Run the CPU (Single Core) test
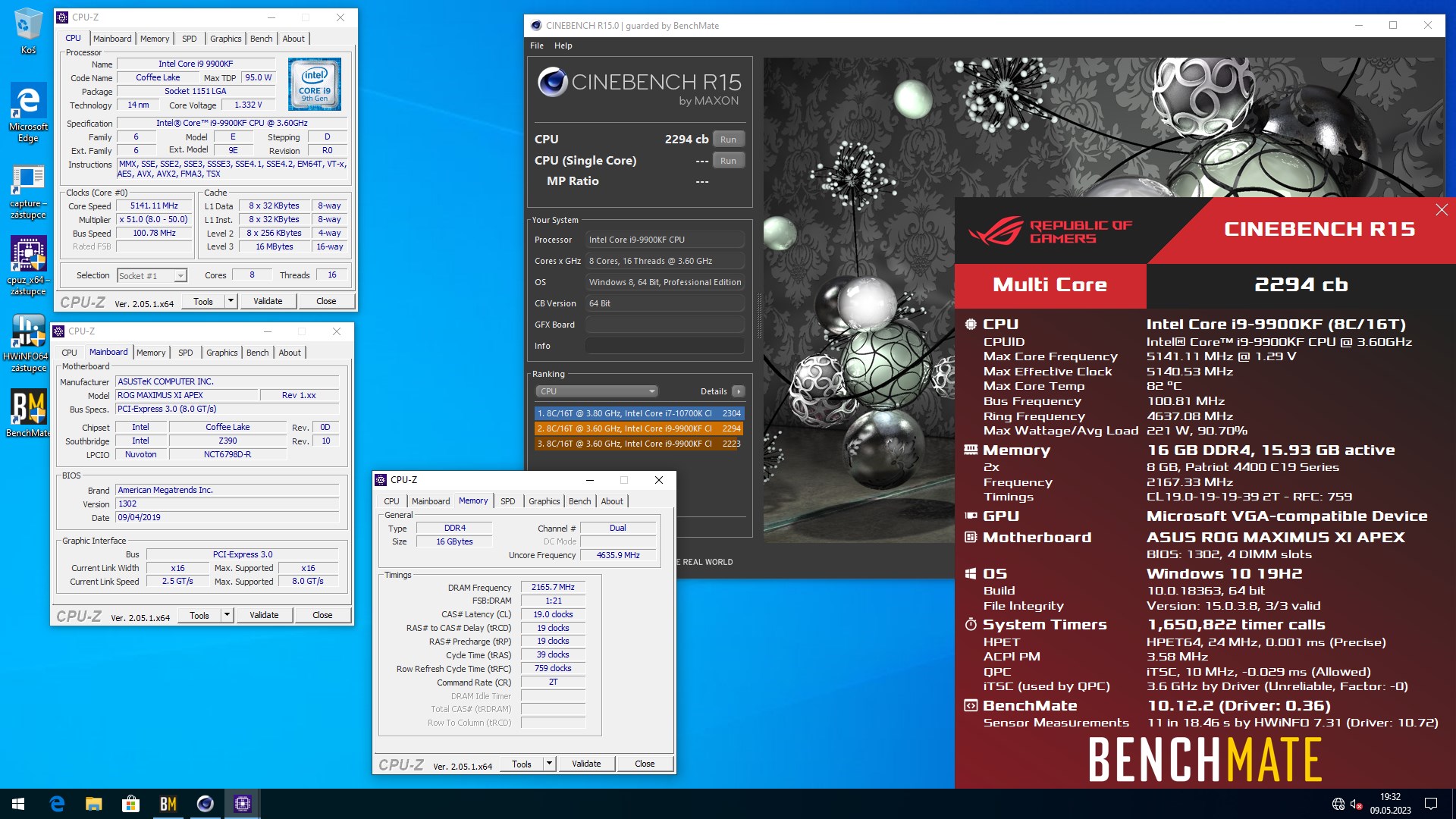 pyautogui.click(x=729, y=161)
